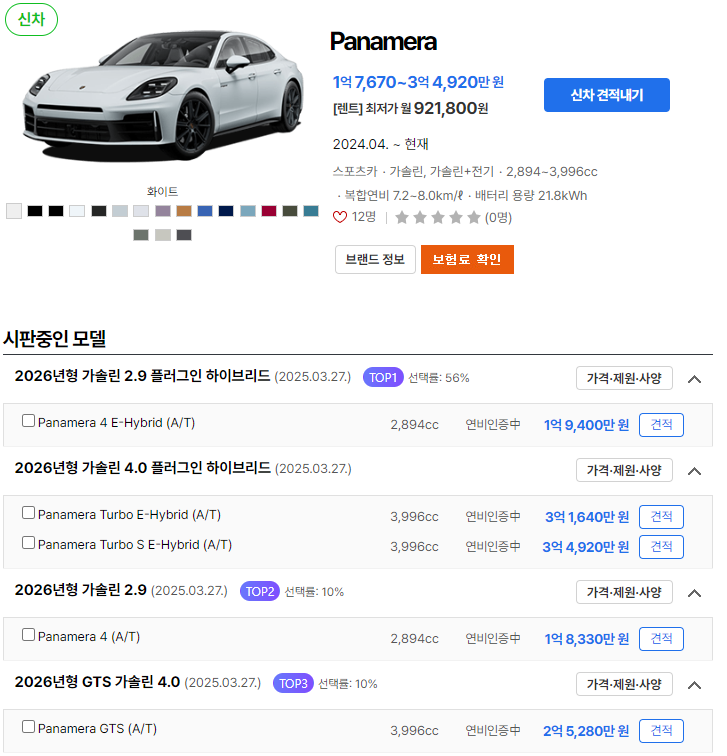Click the 신차 견적내기 button
The width and height of the screenshot is (727, 756).
point(607,95)
